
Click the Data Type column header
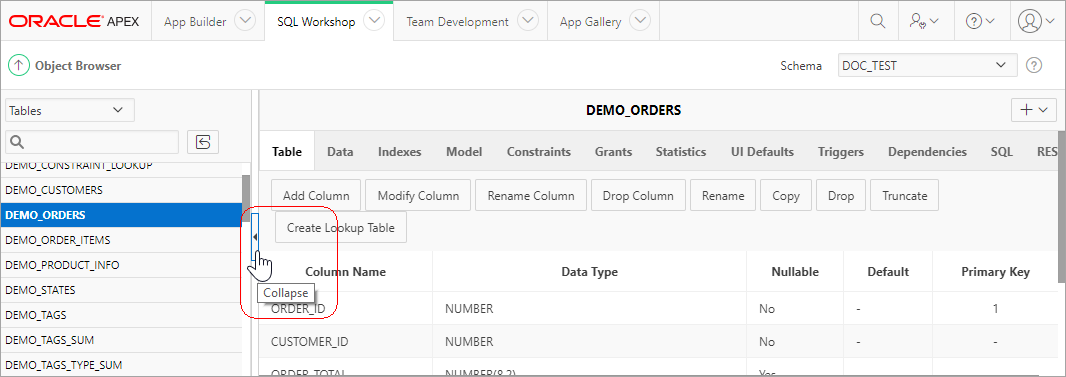point(589,272)
